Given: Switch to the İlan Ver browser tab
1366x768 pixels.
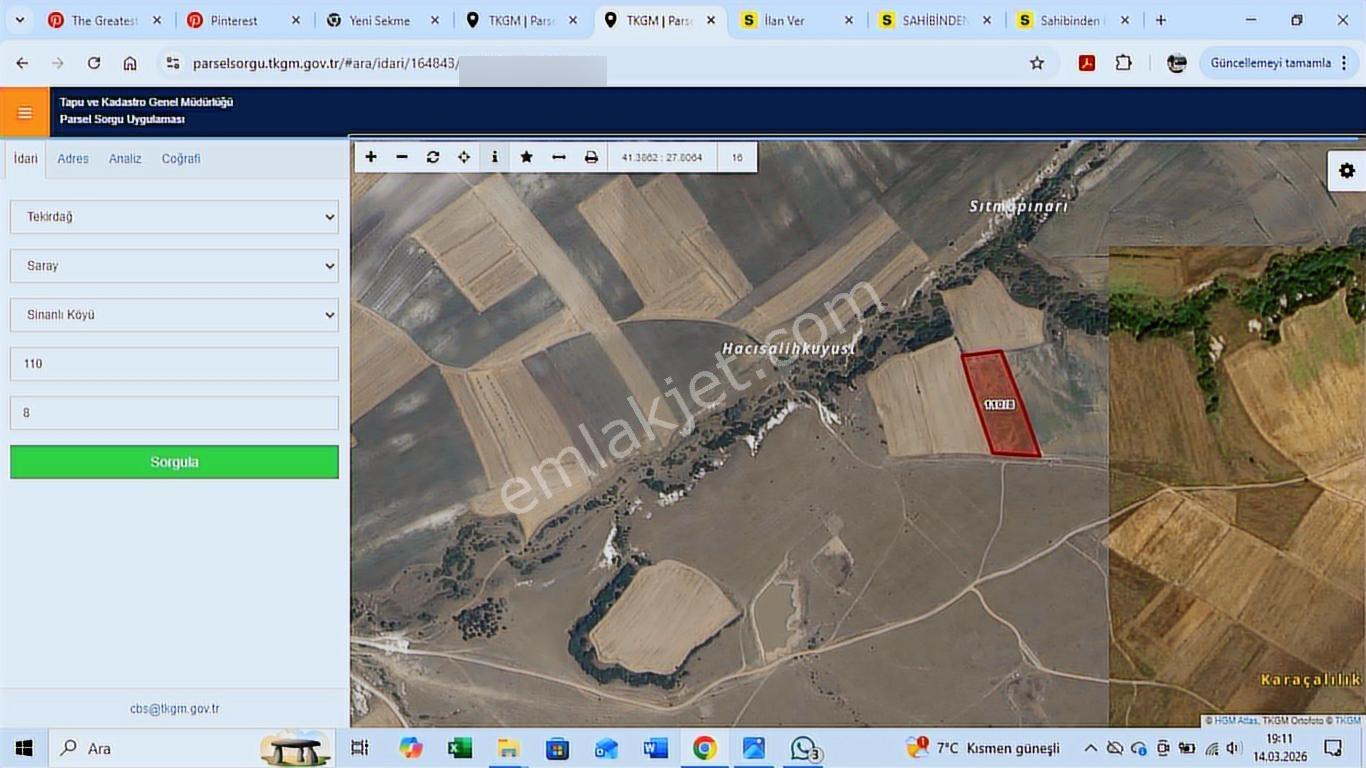Looking at the screenshot, I should pyautogui.click(x=784, y=20).
